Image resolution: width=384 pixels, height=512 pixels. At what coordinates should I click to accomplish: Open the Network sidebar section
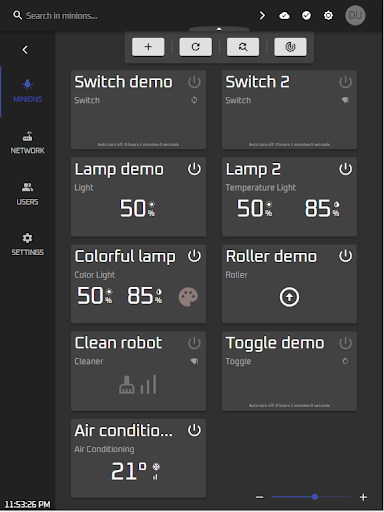(x=27, y=143)
